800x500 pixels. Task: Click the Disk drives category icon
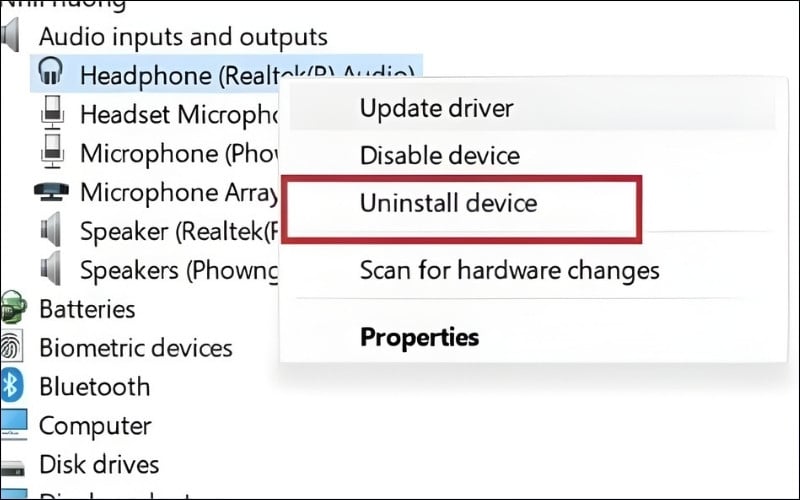coord(13,464)
